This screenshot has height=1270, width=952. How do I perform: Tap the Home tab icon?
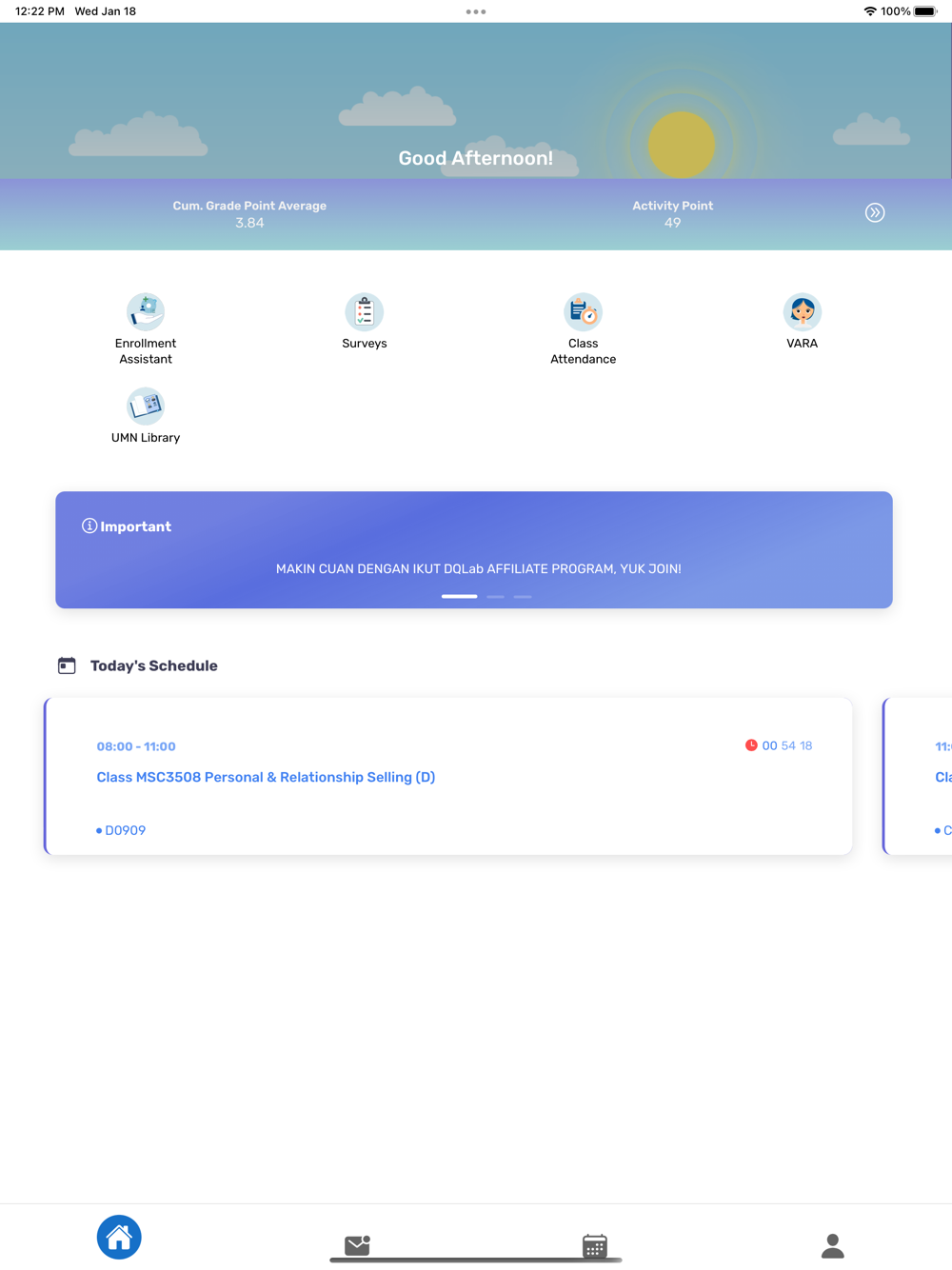point(119,1237)
